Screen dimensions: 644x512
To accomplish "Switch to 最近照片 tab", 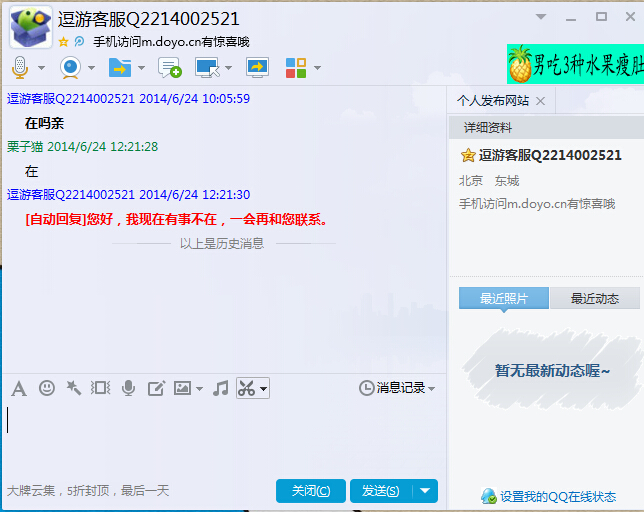I will tap(504, 298).
